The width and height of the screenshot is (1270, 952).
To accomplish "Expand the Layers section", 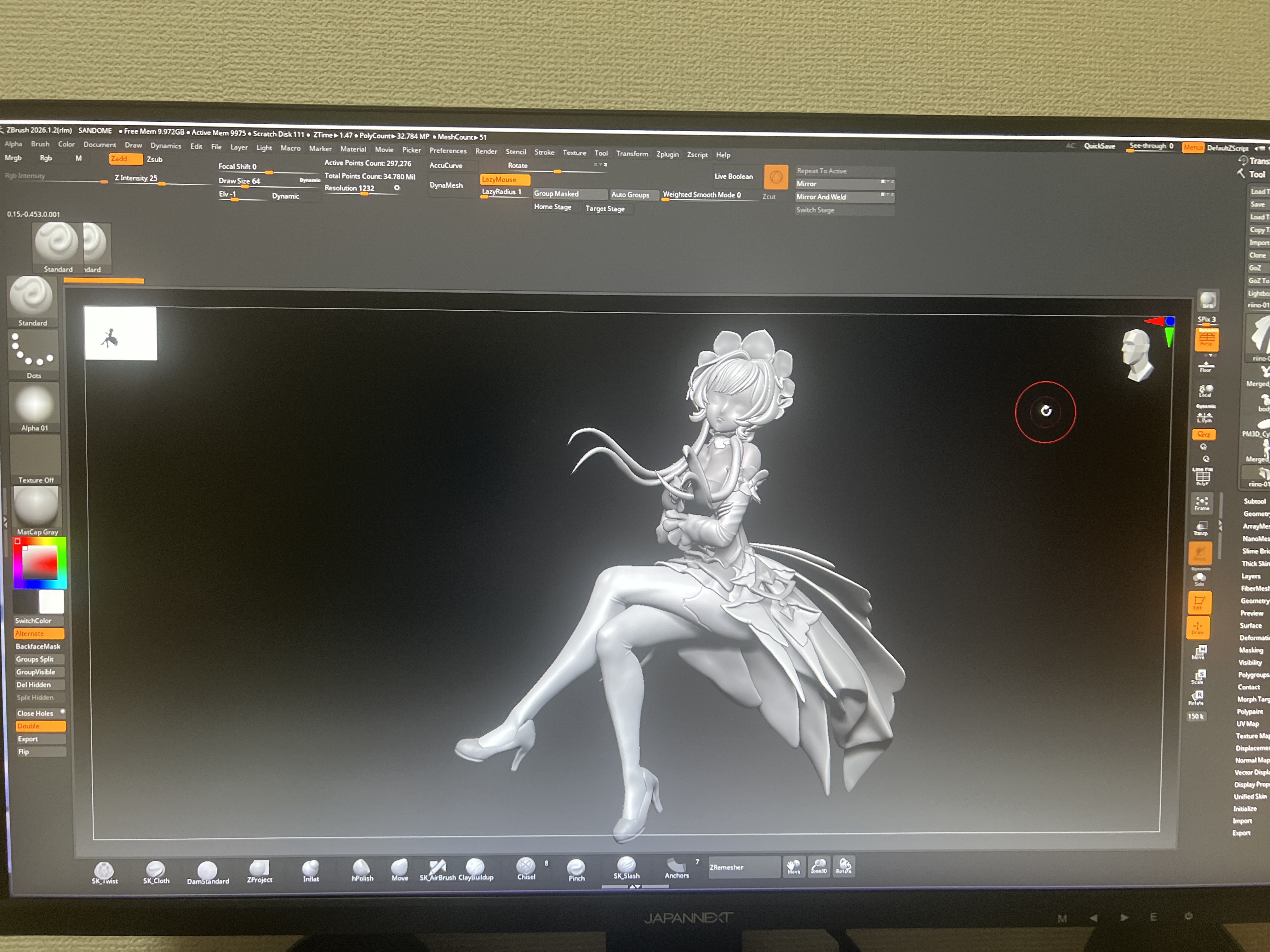I will point(1251,576).
